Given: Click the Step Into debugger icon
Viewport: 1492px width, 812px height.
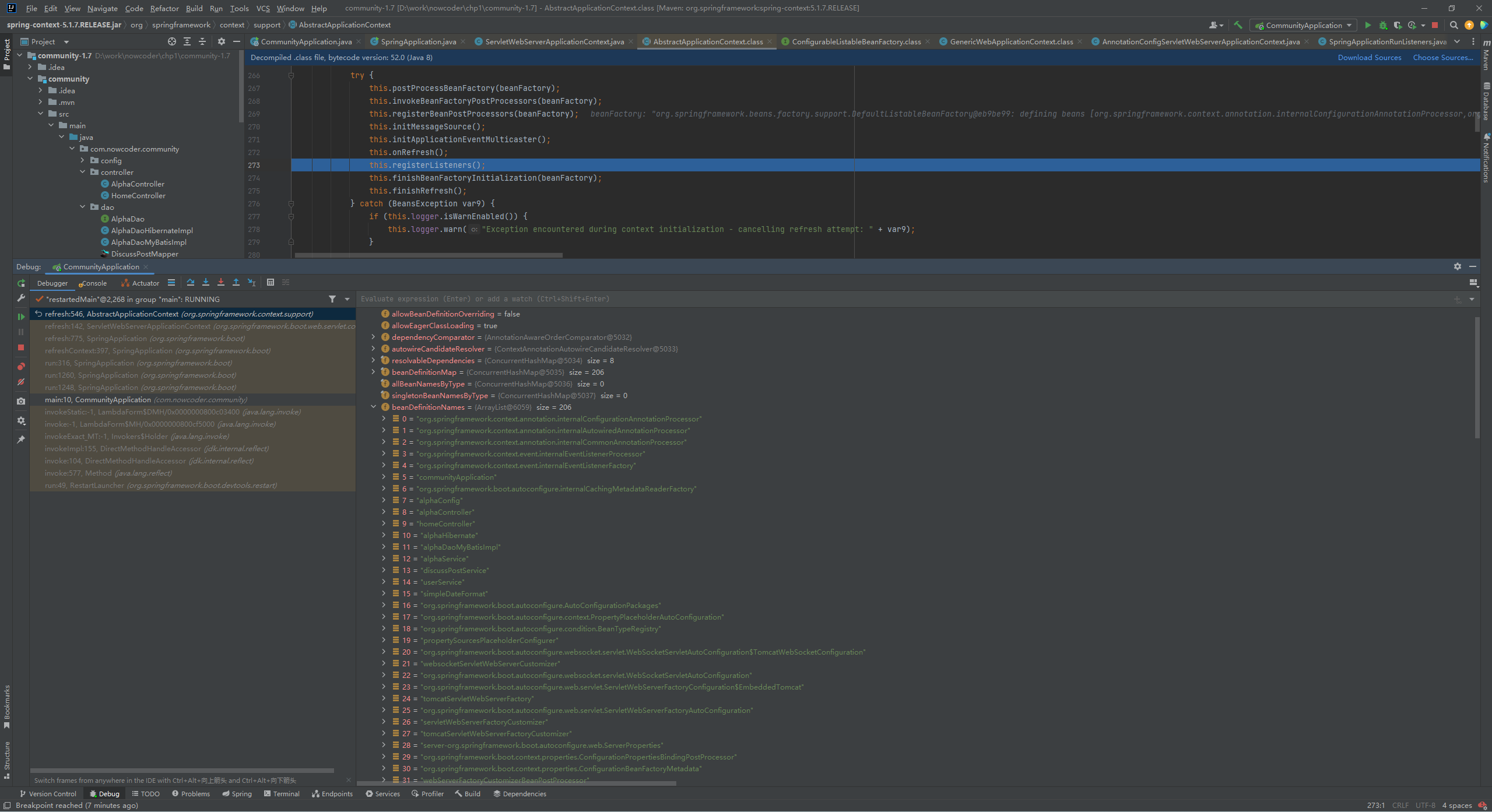Looking at the screenshot, I should [206, 283].
